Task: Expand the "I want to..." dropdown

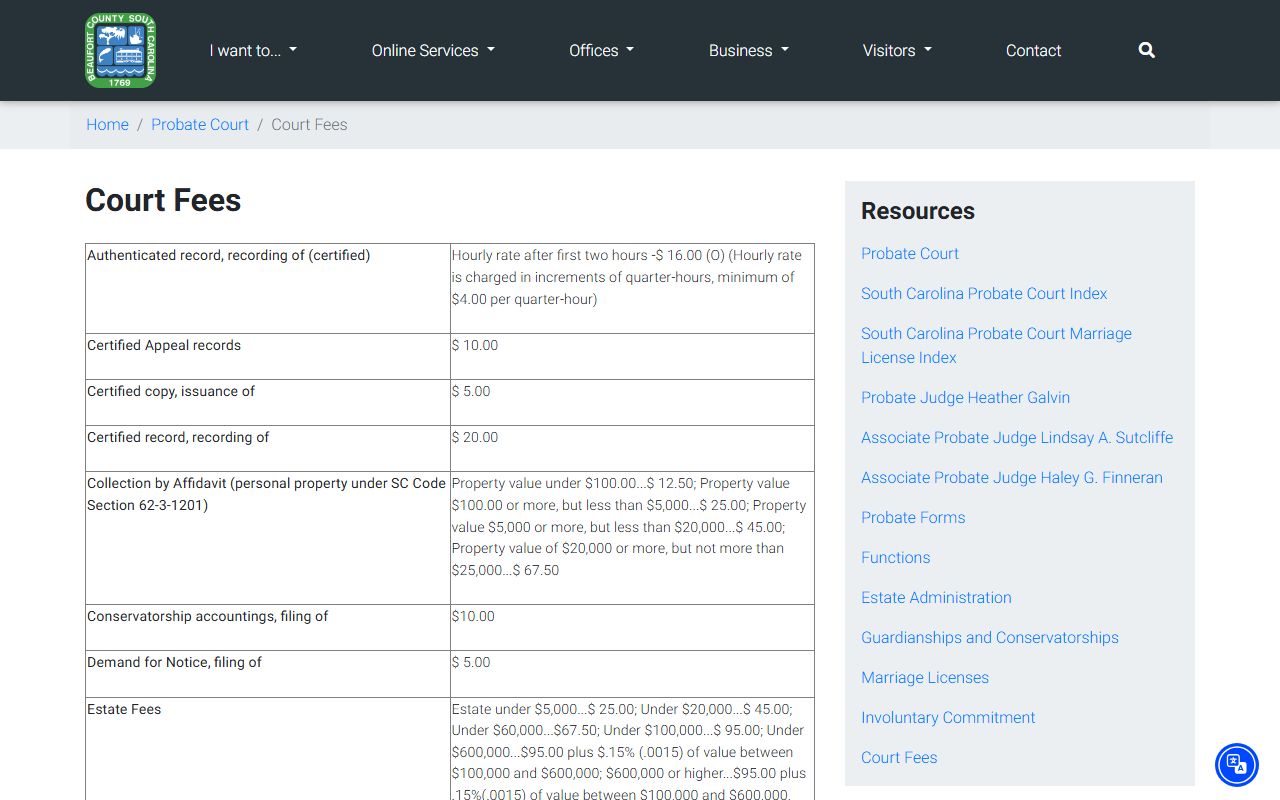Action: point(253,50)
